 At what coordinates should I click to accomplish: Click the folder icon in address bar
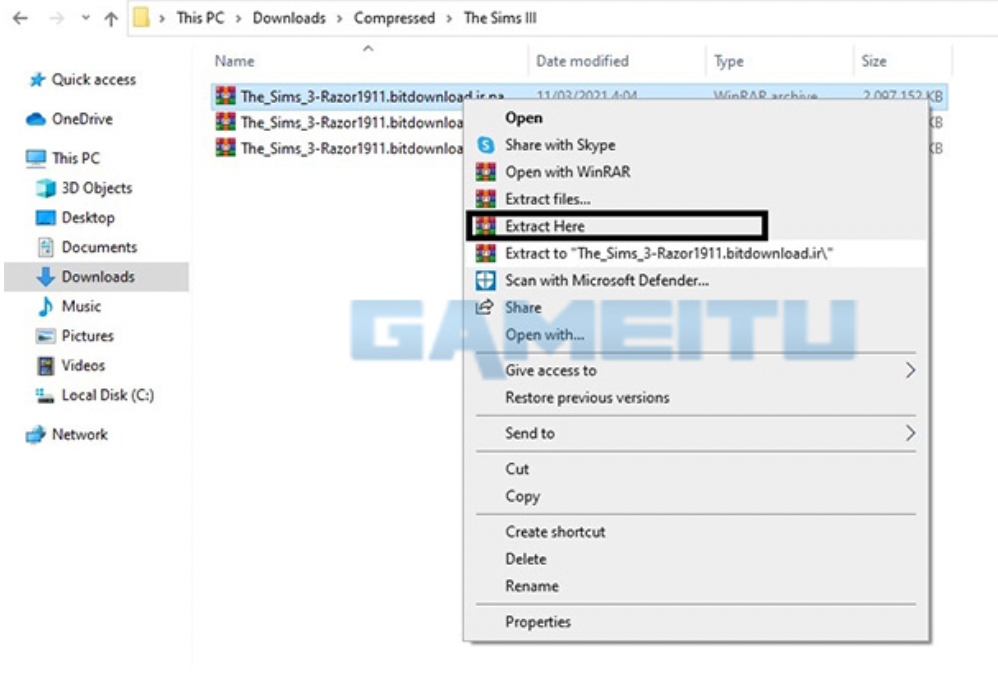(x=141, y=18)
